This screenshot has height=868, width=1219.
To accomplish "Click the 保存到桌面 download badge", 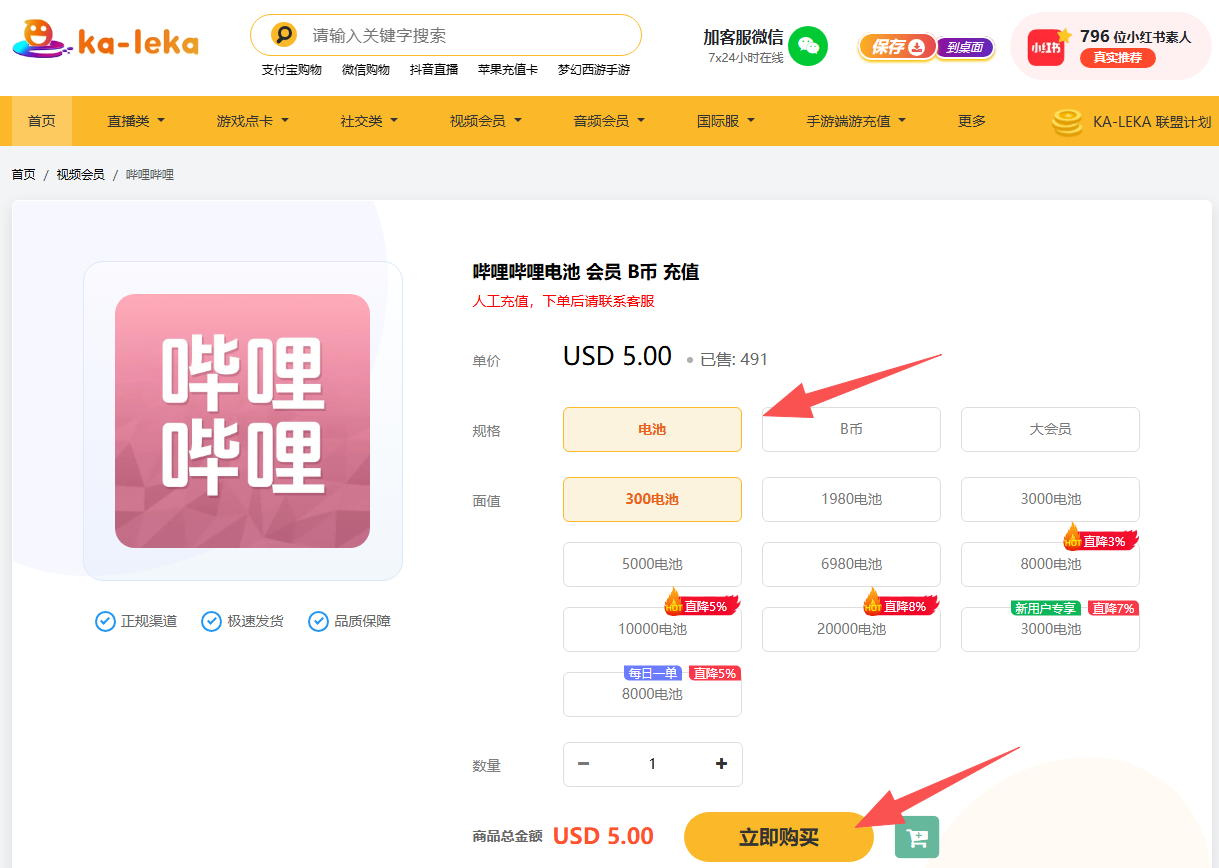I will 926,47.
